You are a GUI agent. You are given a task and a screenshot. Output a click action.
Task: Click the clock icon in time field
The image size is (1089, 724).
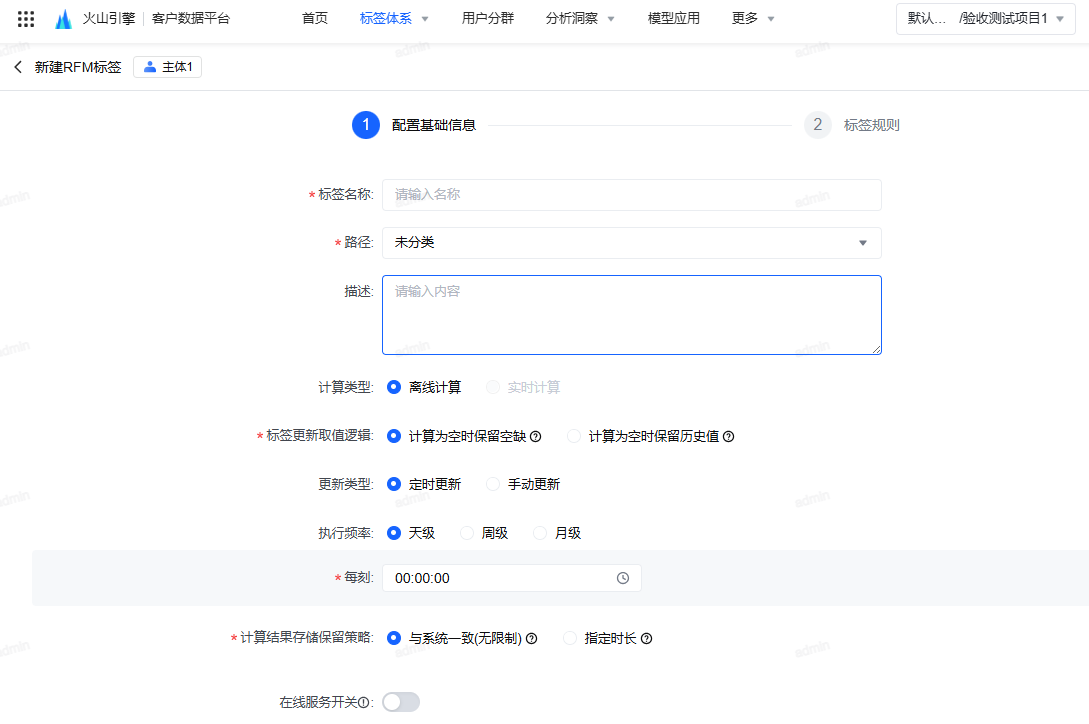[x=623, y=578]
